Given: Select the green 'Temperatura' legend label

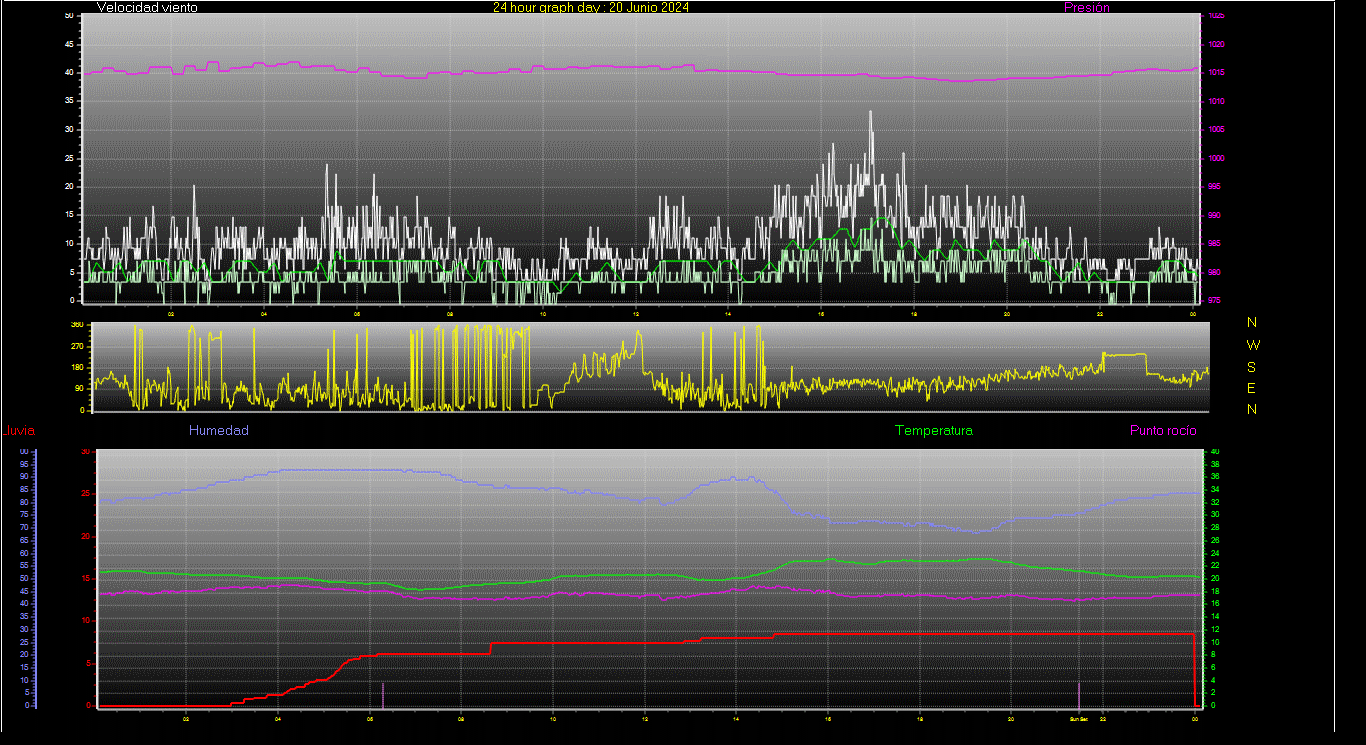Looking at the screenshot, I should pos(934,431).
